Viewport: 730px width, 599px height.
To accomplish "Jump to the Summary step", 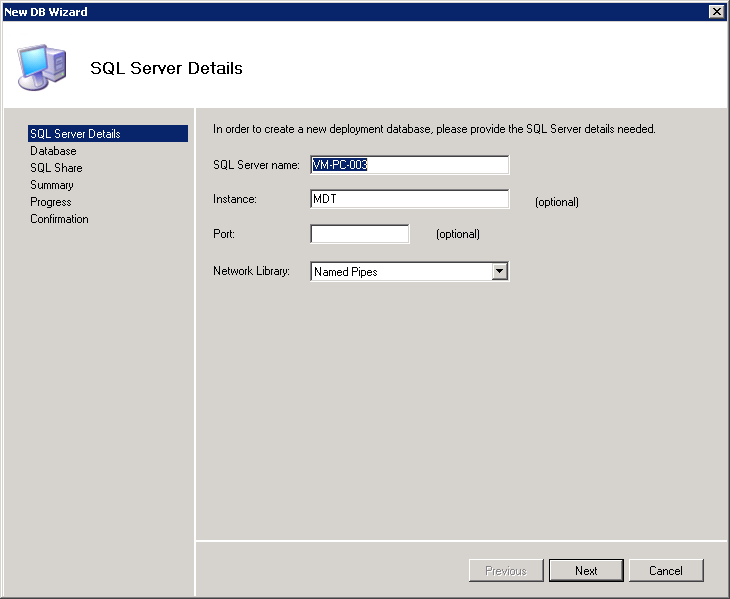I will (x=52, y=185).
